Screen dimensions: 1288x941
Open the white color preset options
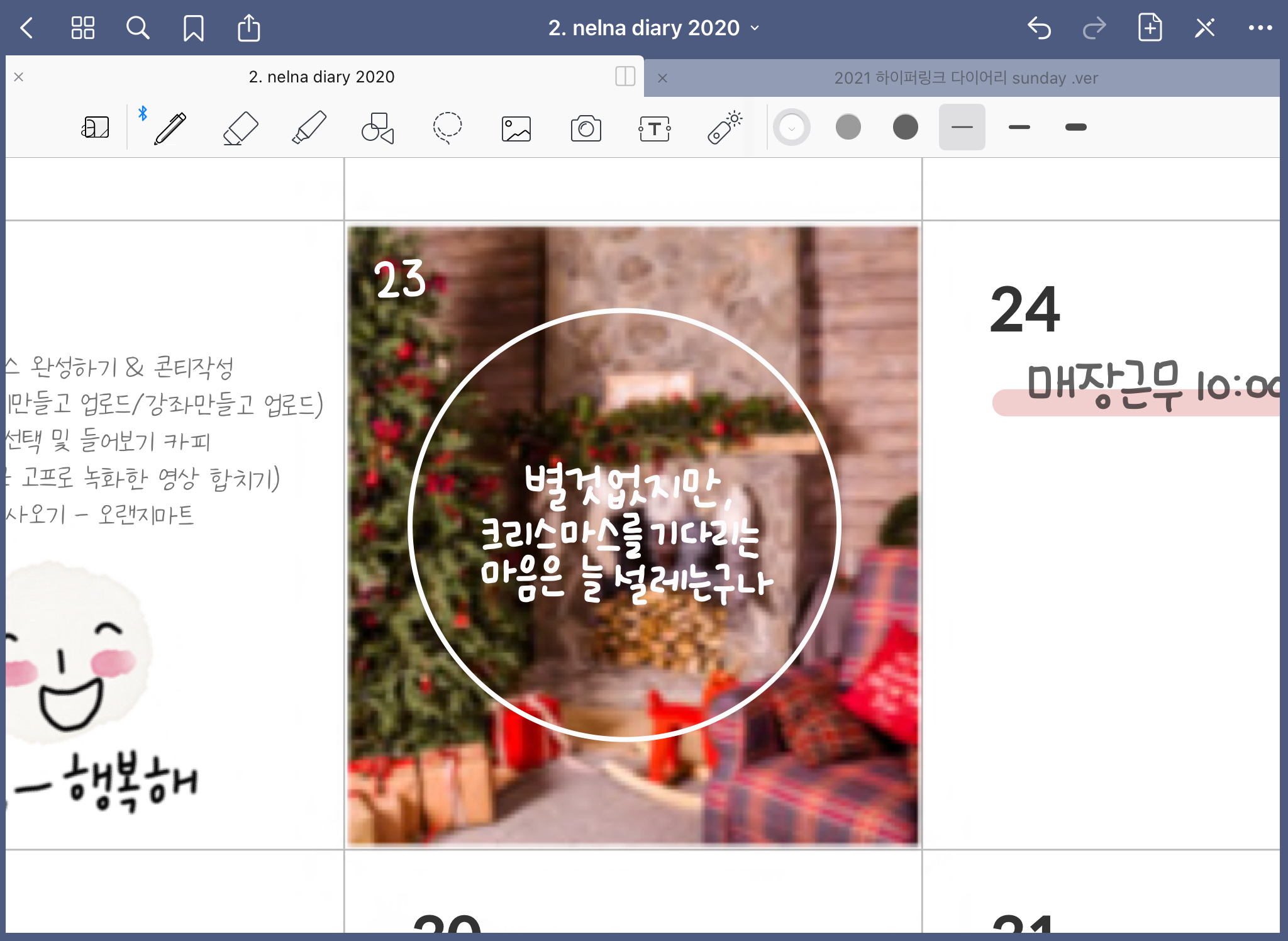click(791, 128)
